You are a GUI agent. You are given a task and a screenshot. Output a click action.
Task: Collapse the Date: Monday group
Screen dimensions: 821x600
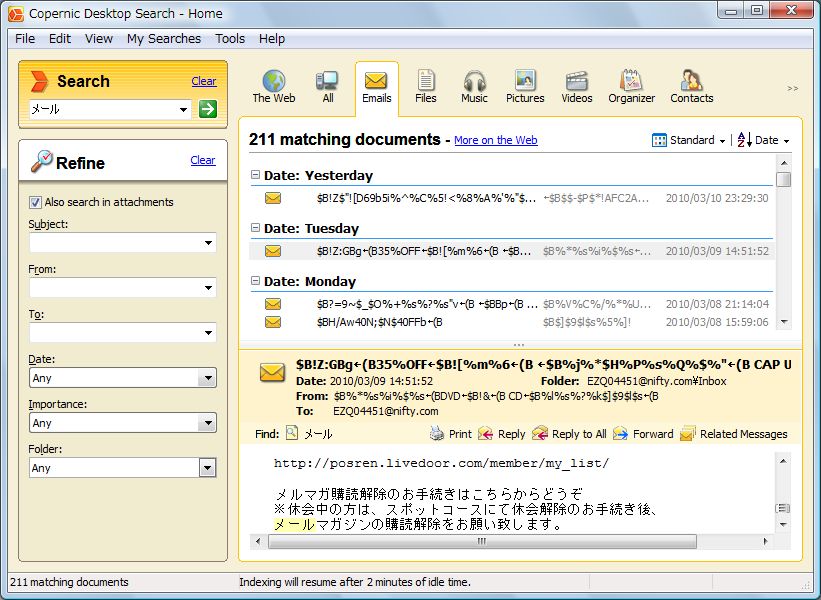click(256, 280)
